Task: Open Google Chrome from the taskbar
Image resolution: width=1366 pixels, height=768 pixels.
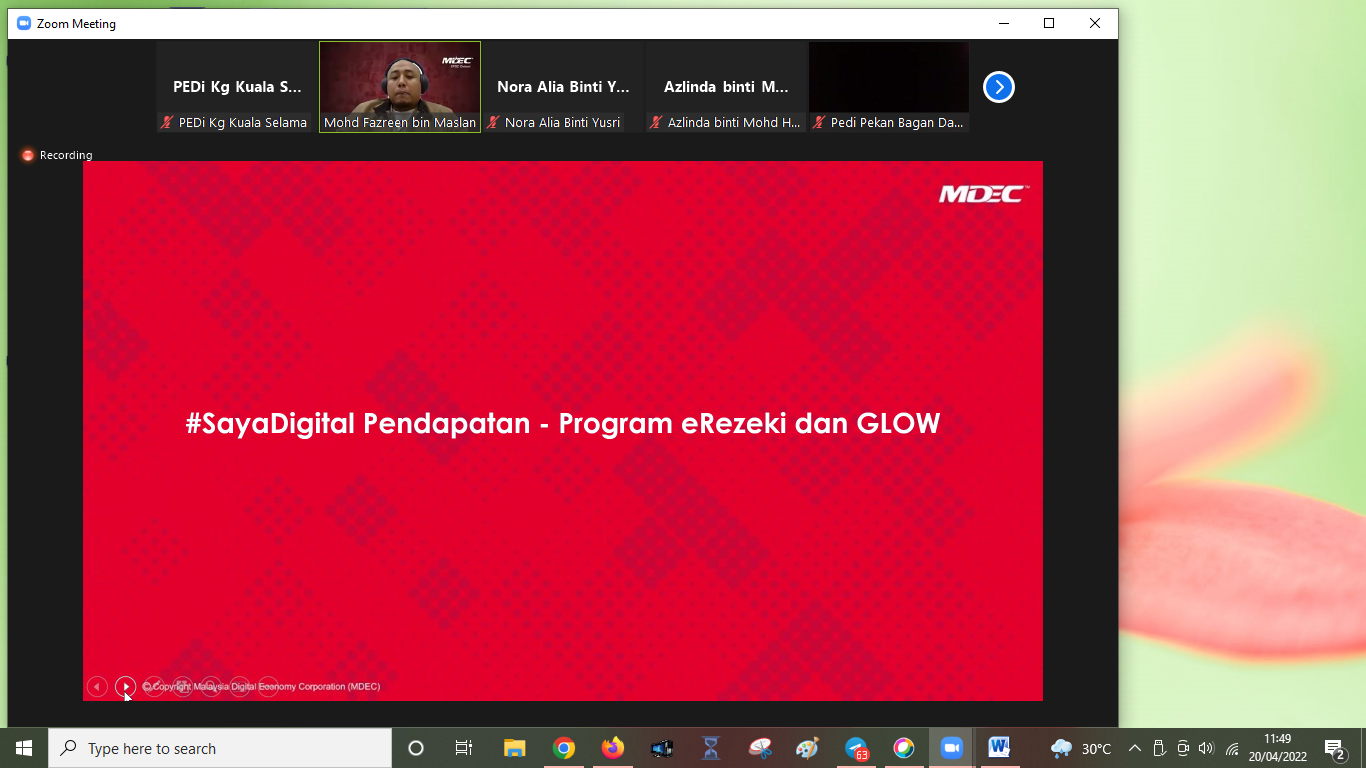Action: pyautogui.click(x=564, y=748)
